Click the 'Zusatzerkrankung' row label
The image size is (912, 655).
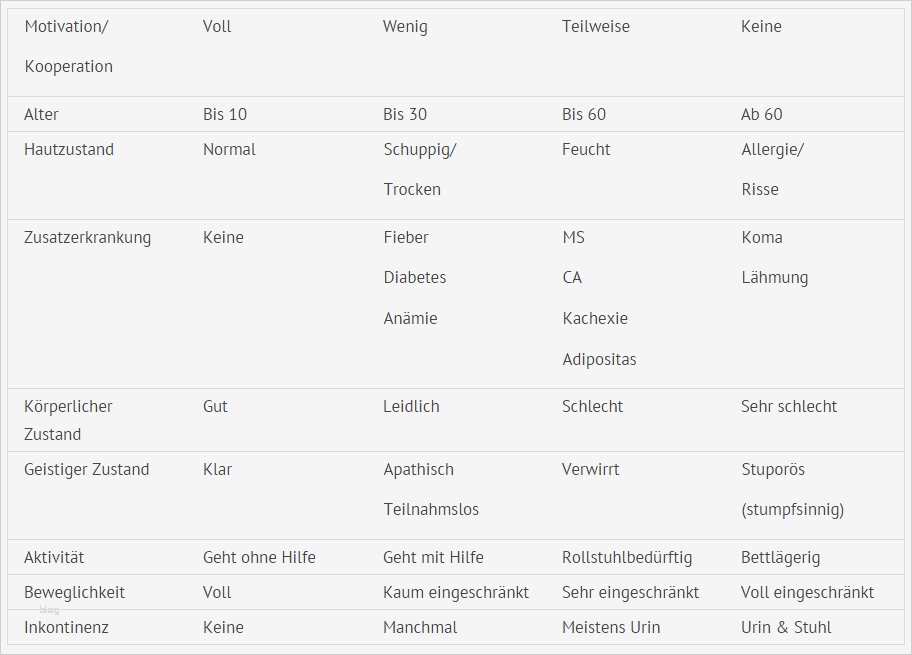pyautogui.click(x=87, y=237)
